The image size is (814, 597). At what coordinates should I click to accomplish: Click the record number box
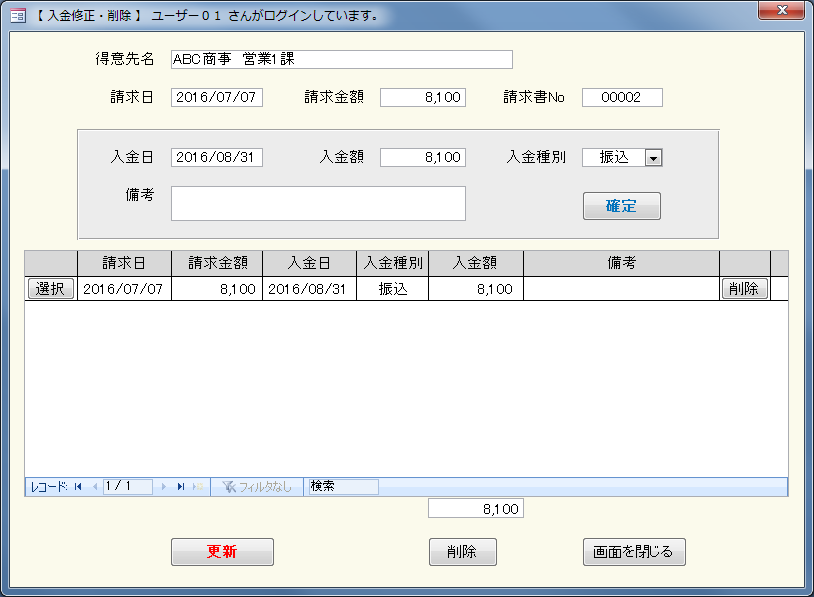click(x=127, y=487)
